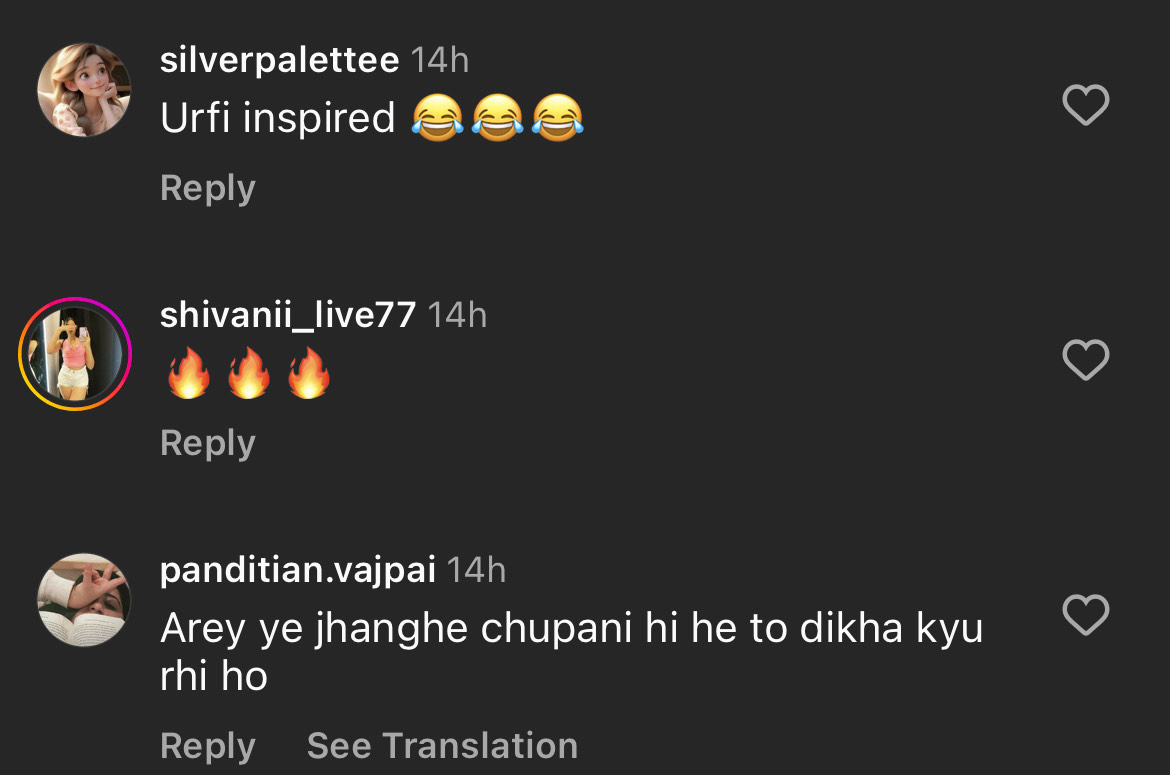Click the 14h timestamp beside panditian.vajpai
Image resolution: width=1170 pixels, height=775 pixels.
476,570
